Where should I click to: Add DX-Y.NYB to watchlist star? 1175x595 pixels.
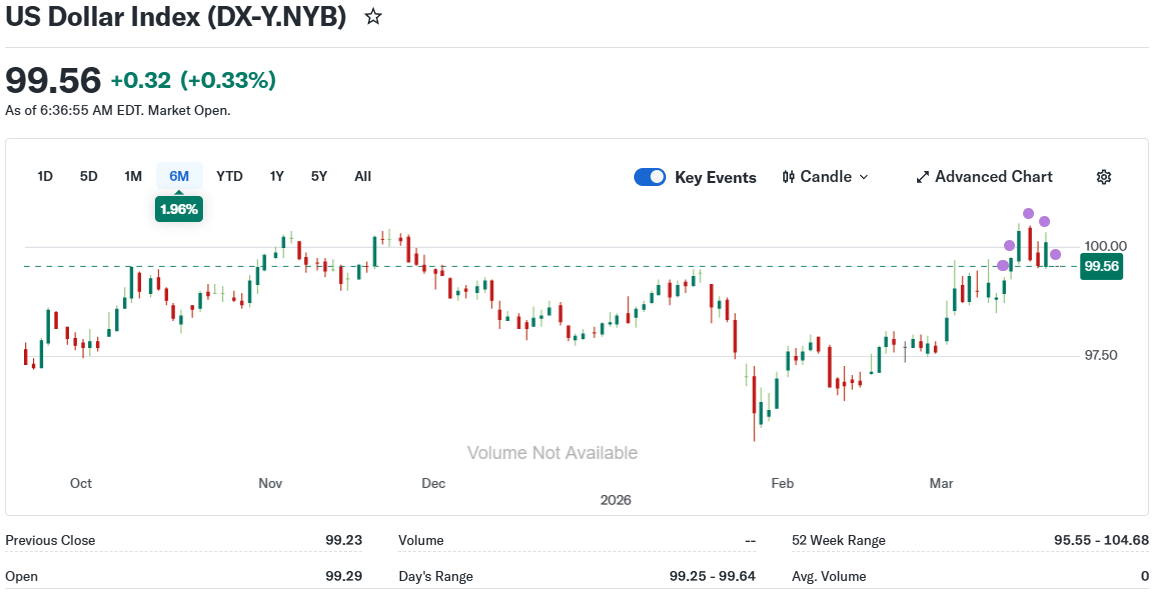click(373, 16)
